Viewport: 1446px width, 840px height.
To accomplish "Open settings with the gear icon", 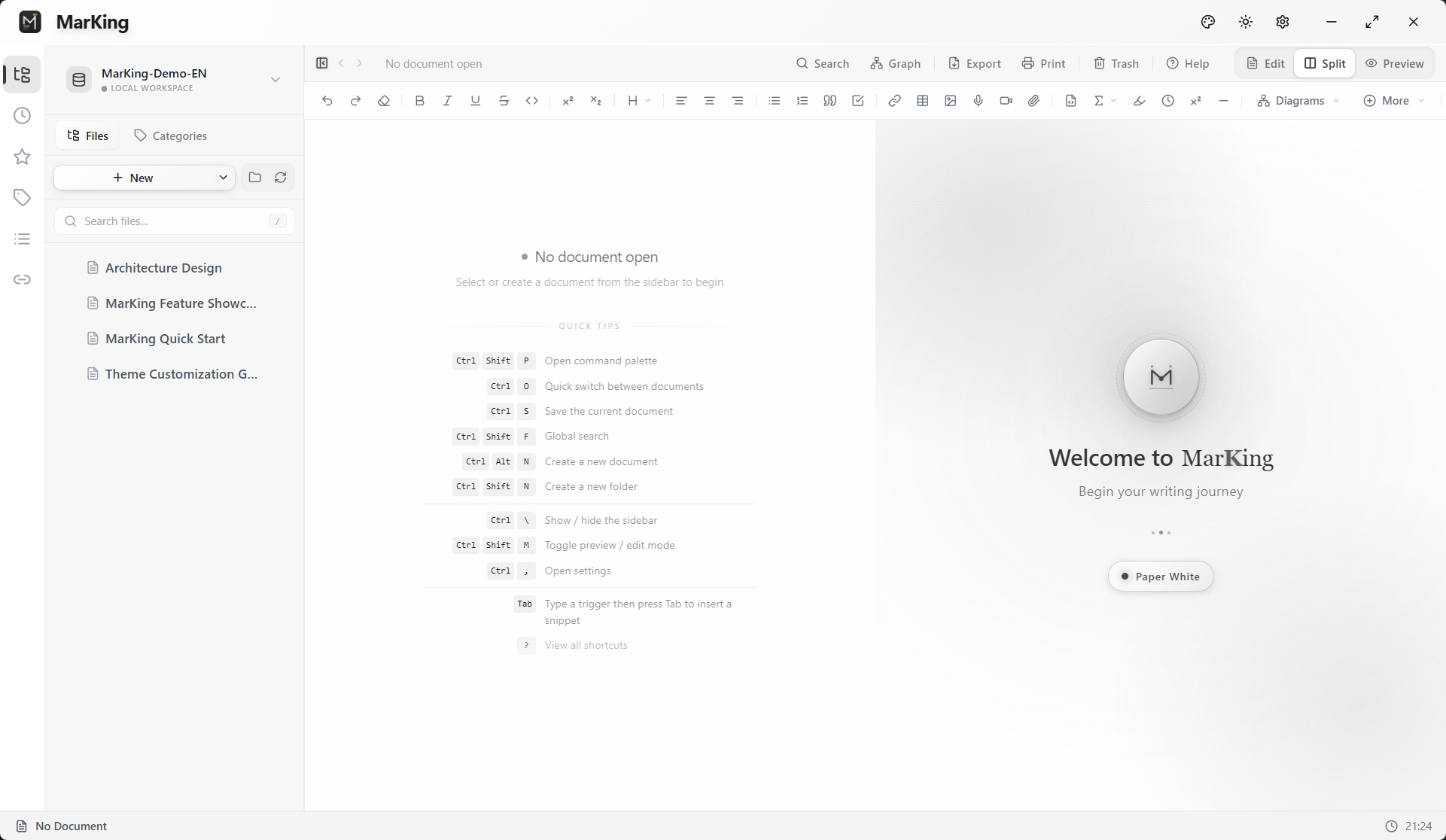I will coord(1283,22).
